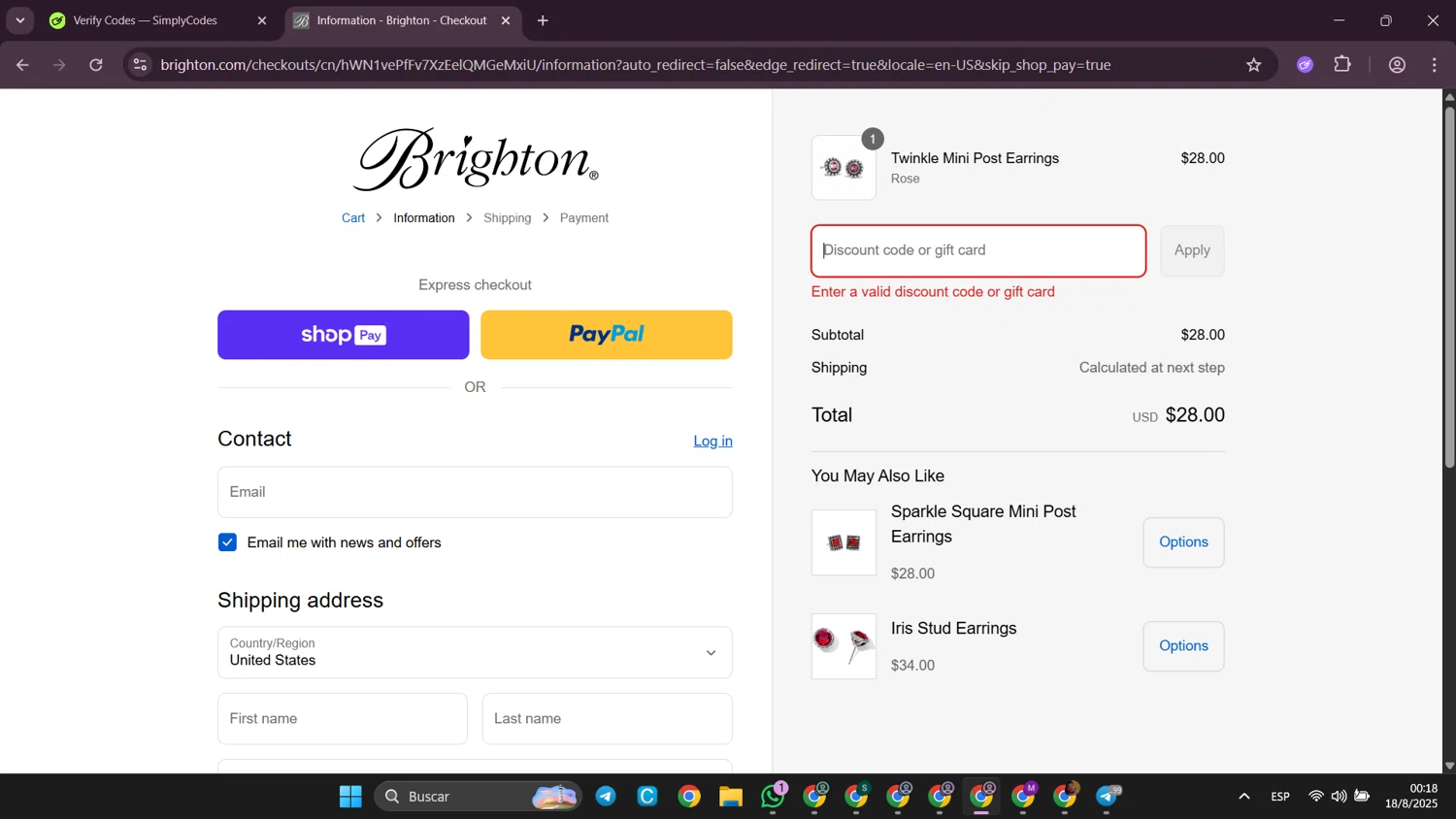Apply the discount code
Viewport: 1456px width, 819px height.
point(1192,250)
